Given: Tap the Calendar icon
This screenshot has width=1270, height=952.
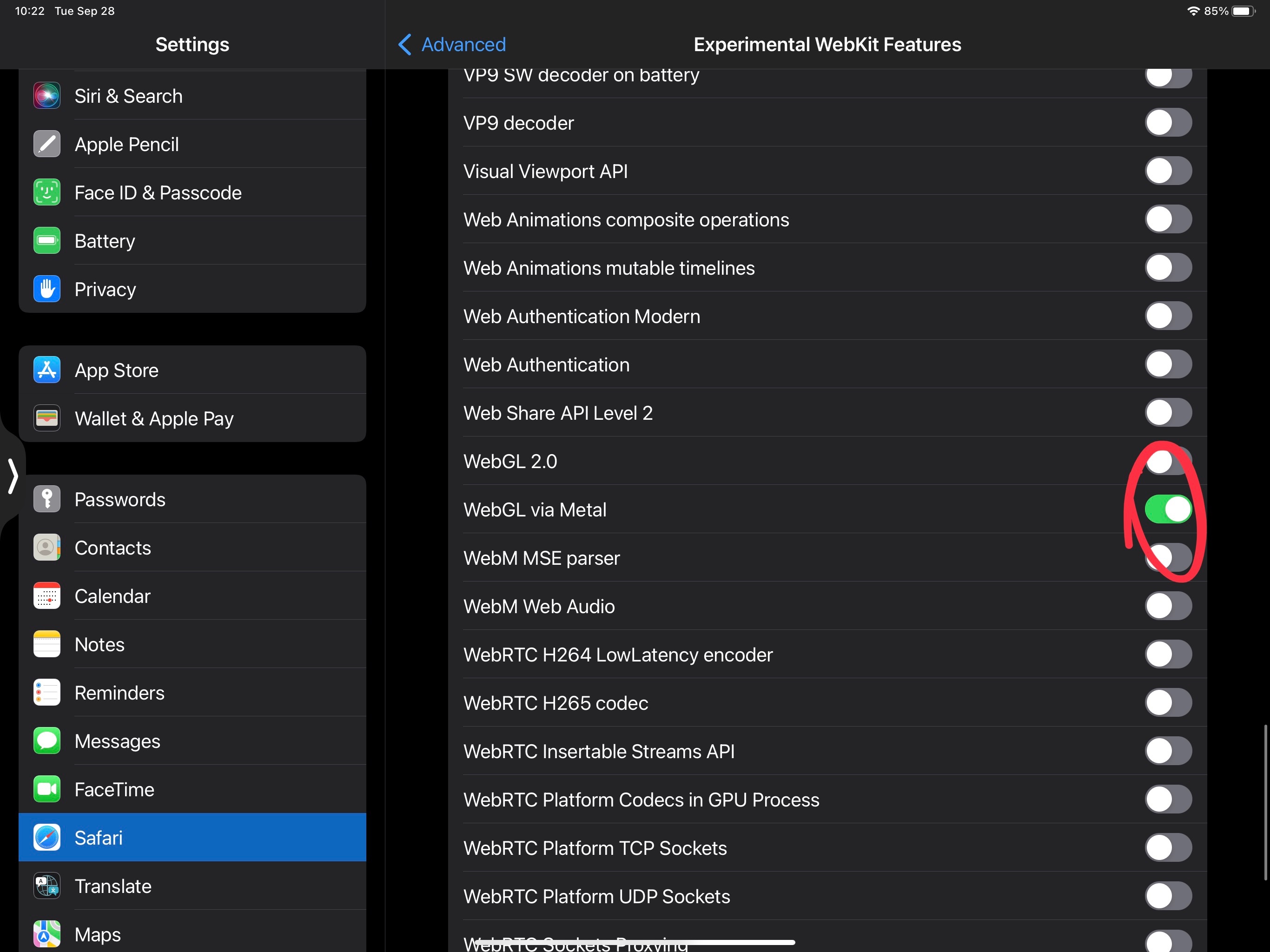Looking at the screenshot, I should pyautogui.click(x=46, y=595).
